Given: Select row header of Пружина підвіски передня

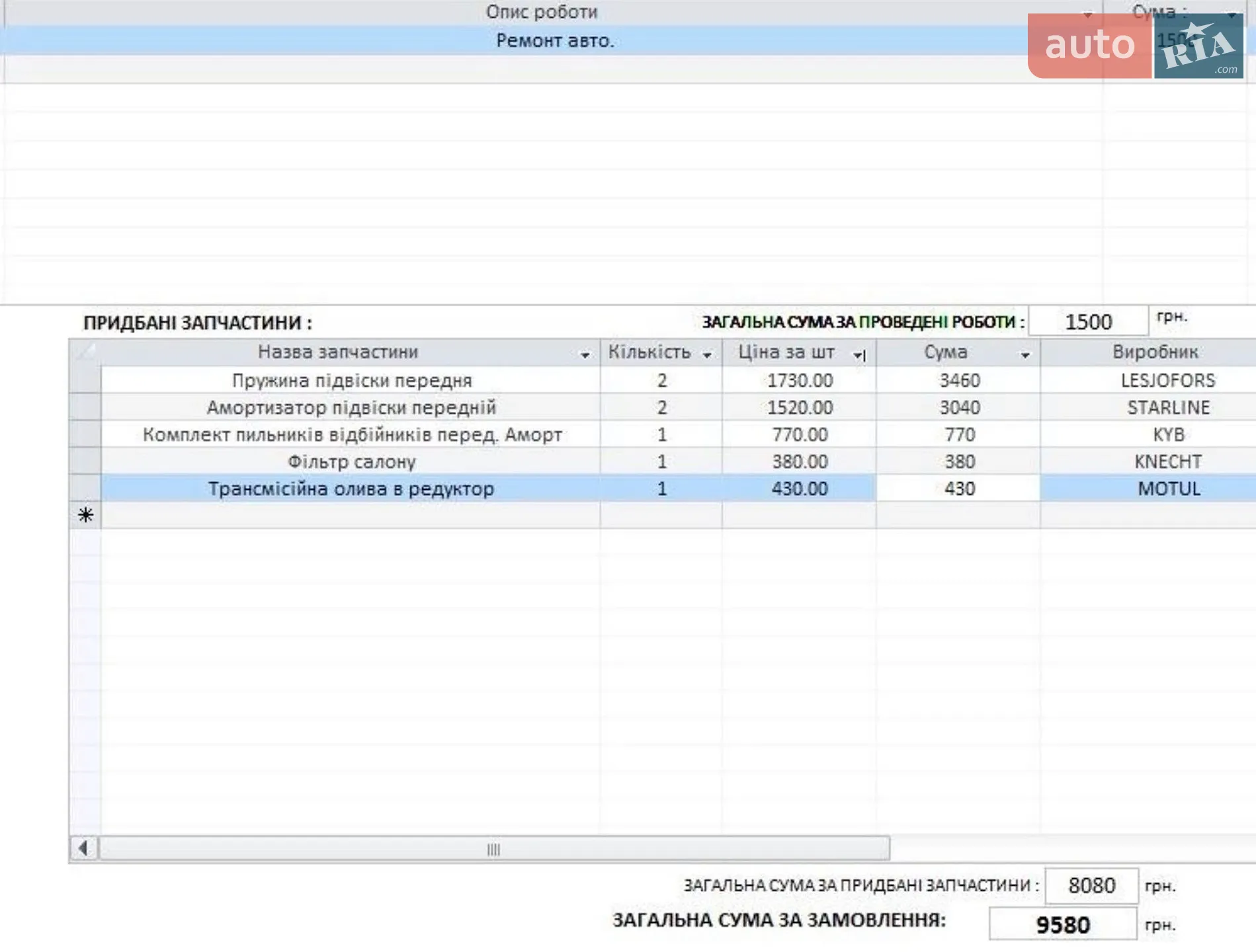Looking at the screenshot, I should click(x=85, y=380).
